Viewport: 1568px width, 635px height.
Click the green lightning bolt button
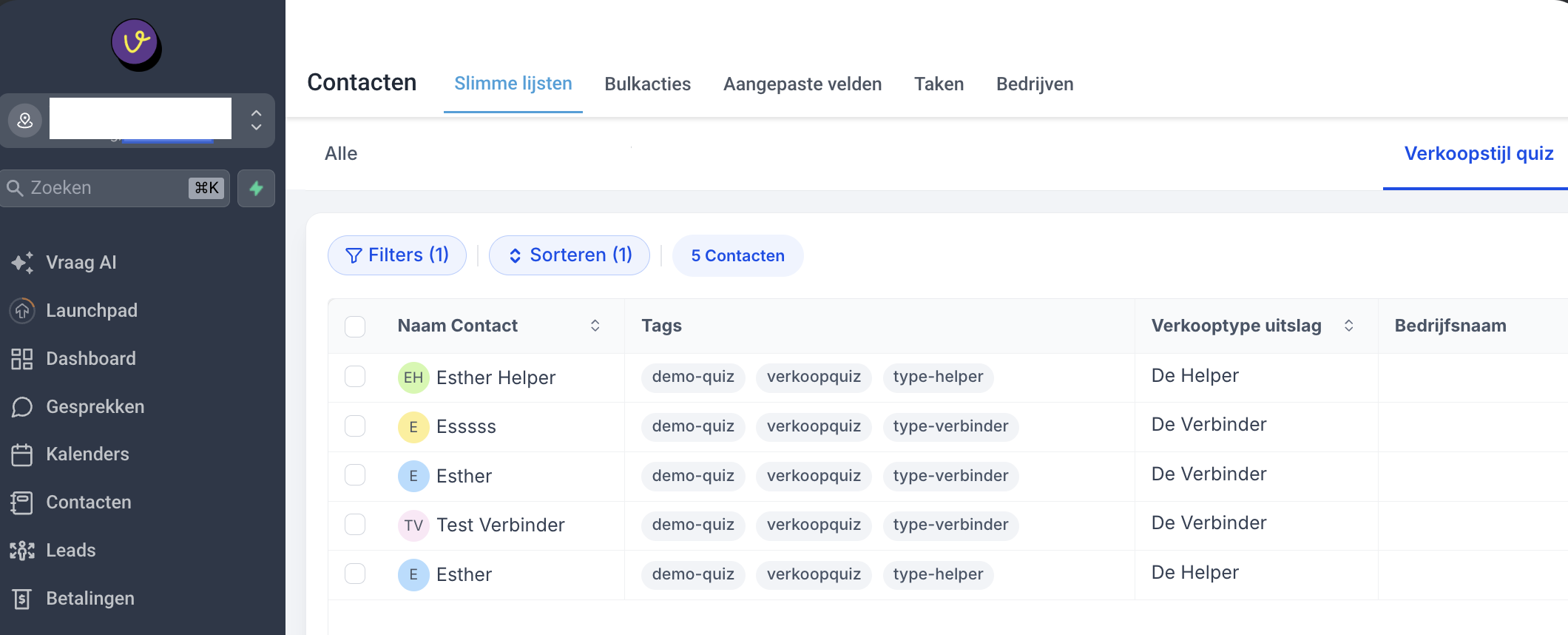coord(256,188)
